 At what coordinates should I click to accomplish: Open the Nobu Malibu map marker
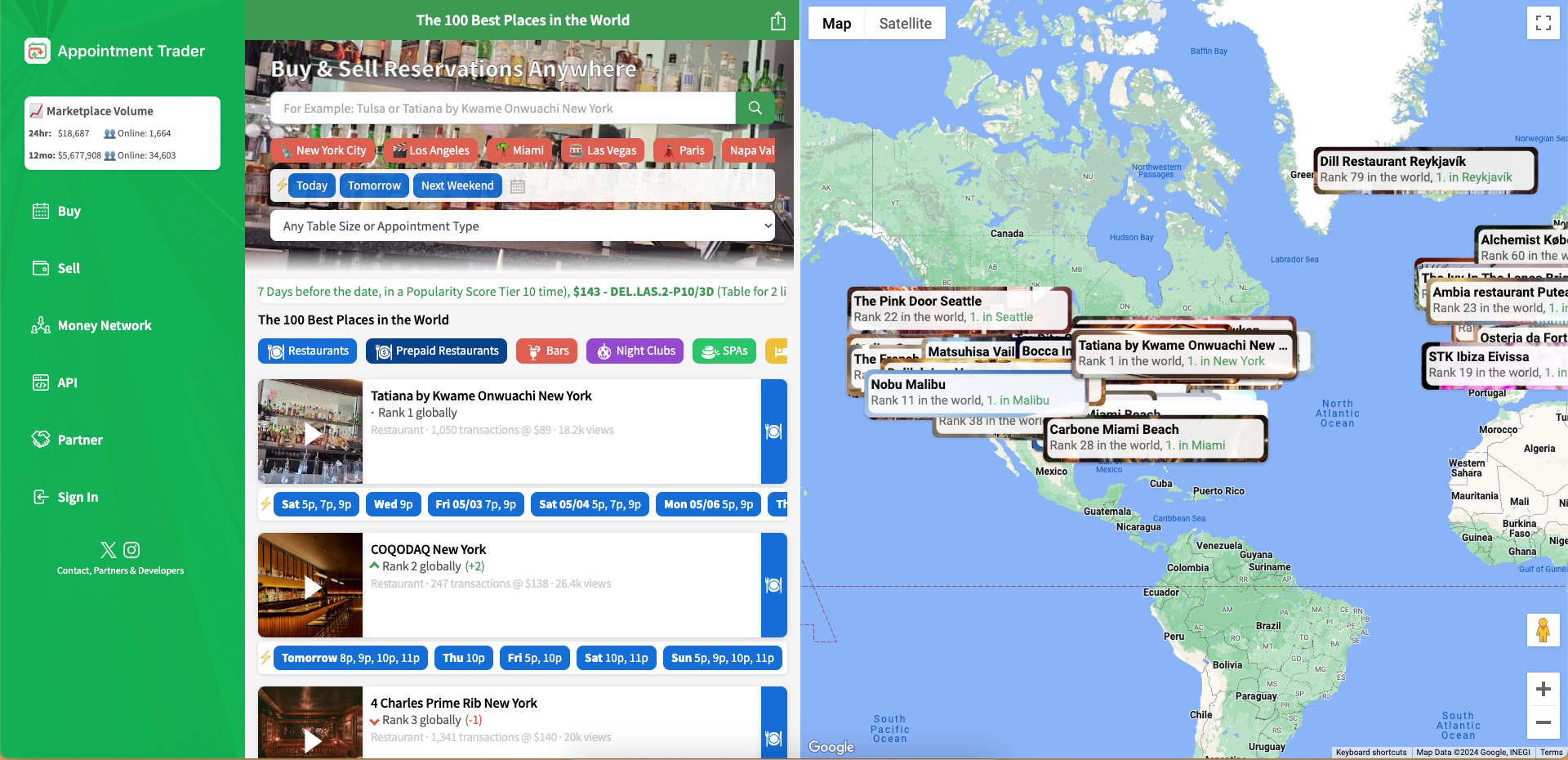click(x=975, y=392)
